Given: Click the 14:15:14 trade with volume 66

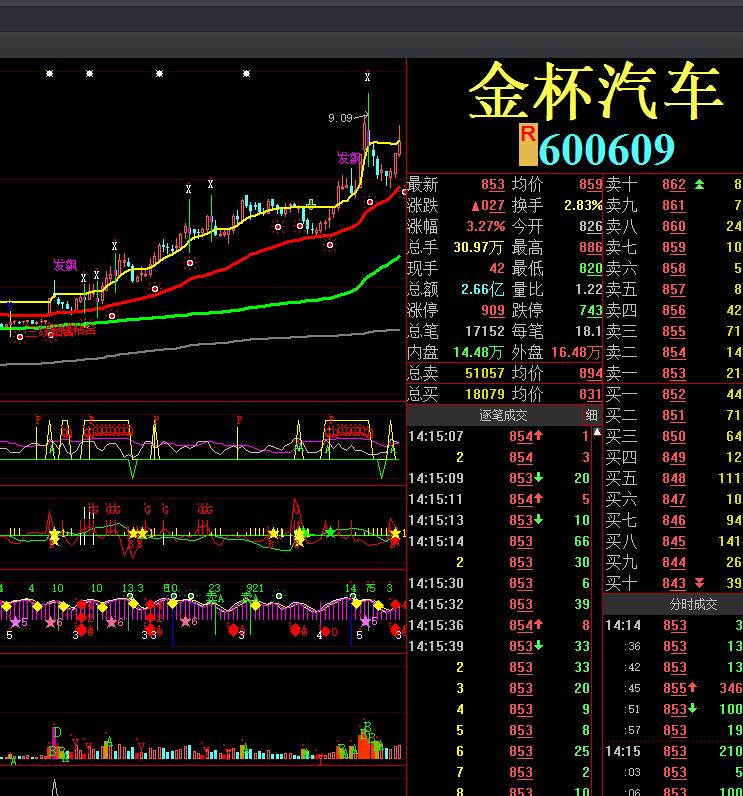Looking at the screenshot, I should 499,541.
